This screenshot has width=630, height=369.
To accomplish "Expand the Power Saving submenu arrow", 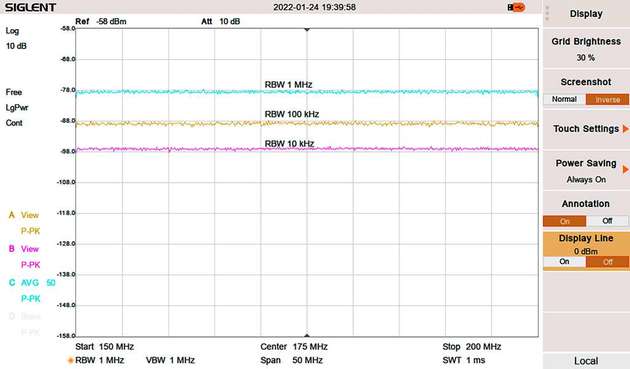I will point(625,170).
